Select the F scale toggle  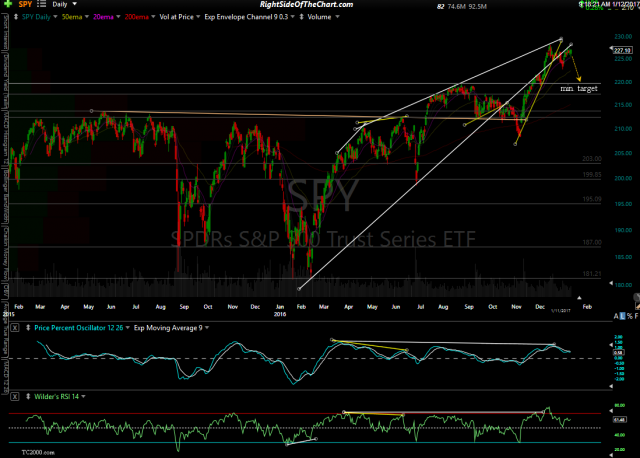click(x=636, y=316)
